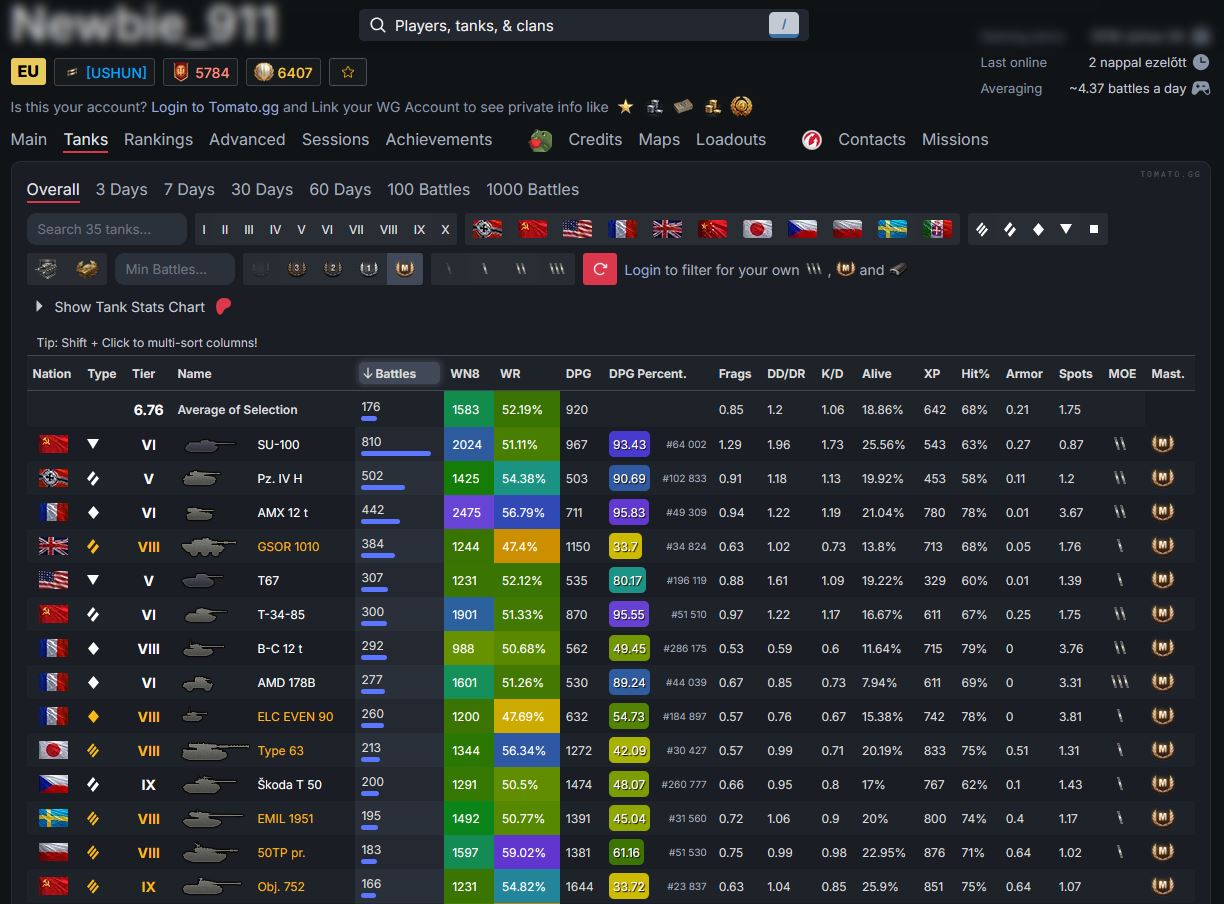Click the Type 63 tank image

[x=215, y=750]
